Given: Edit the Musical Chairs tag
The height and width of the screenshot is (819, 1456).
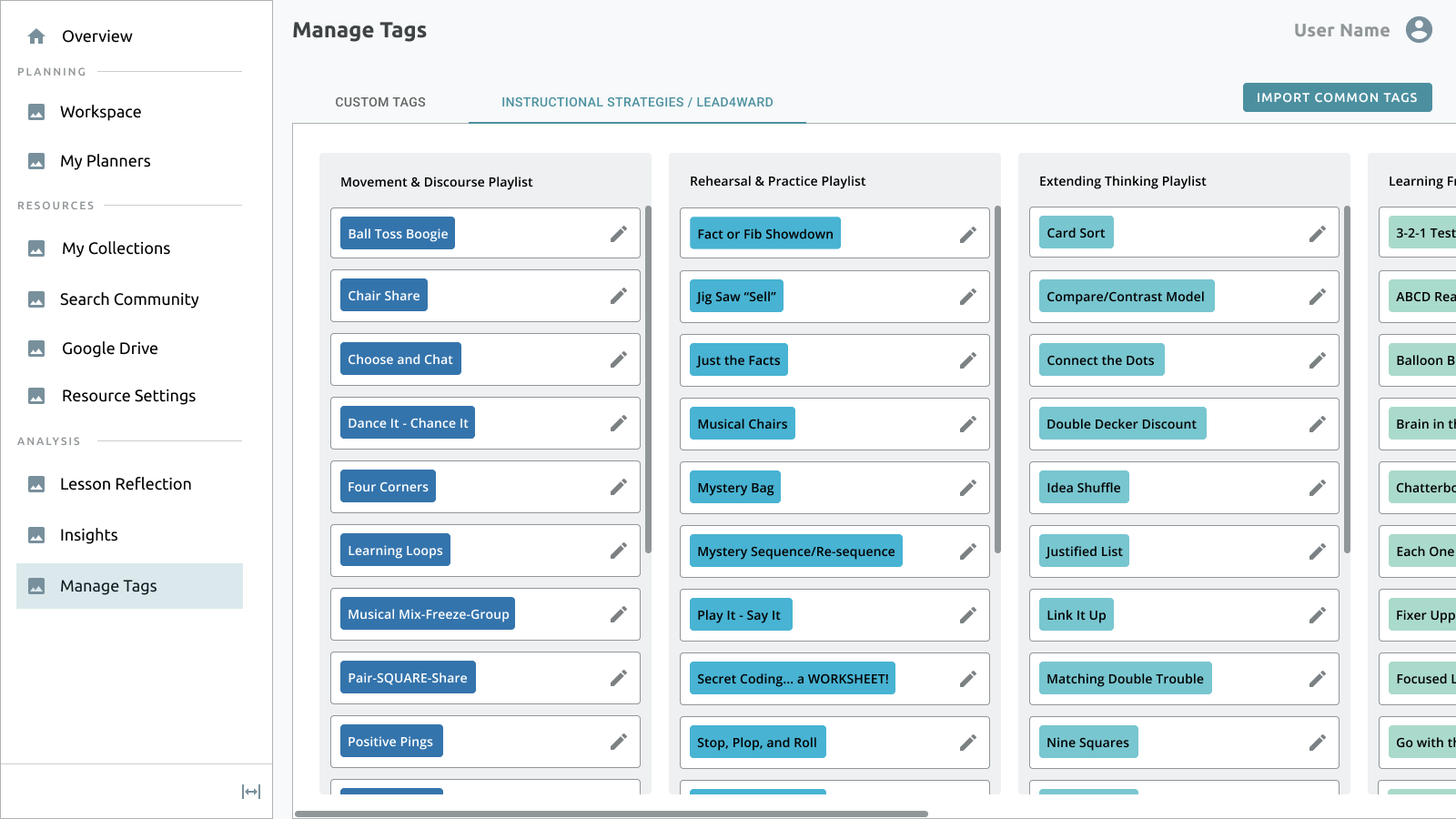Looking at the screenshot, I should (968, 424).
